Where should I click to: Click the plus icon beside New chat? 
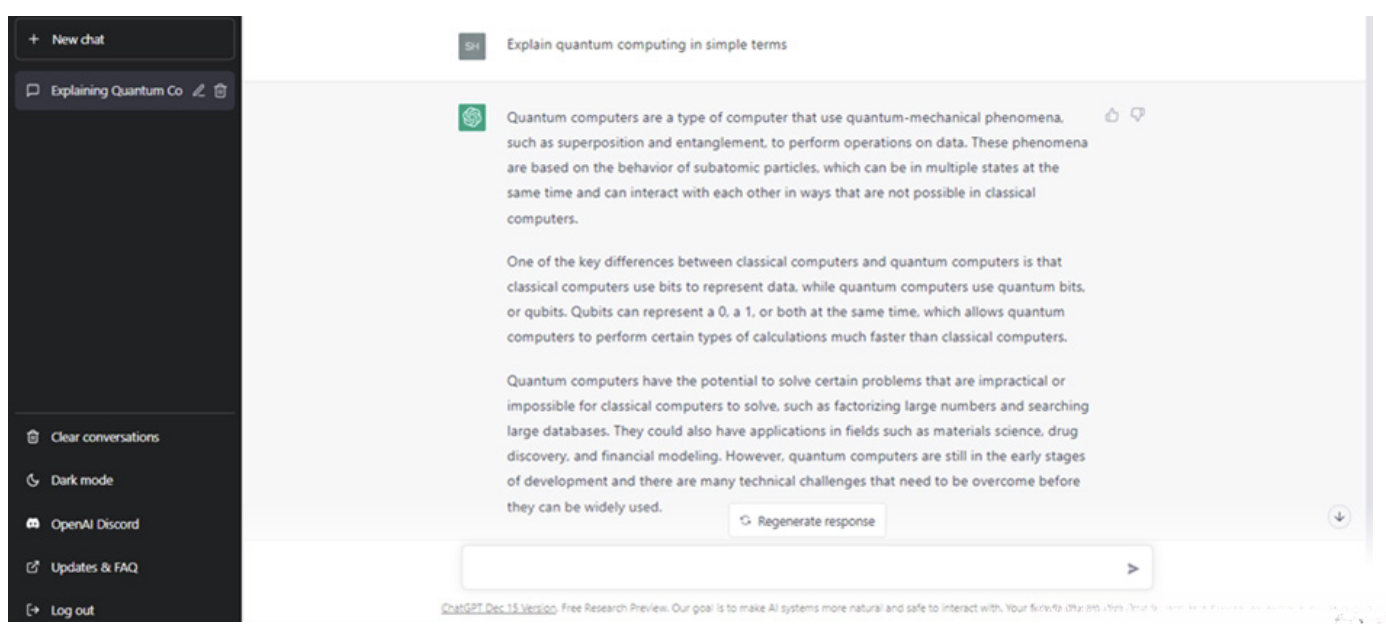[x=34, y=39]
